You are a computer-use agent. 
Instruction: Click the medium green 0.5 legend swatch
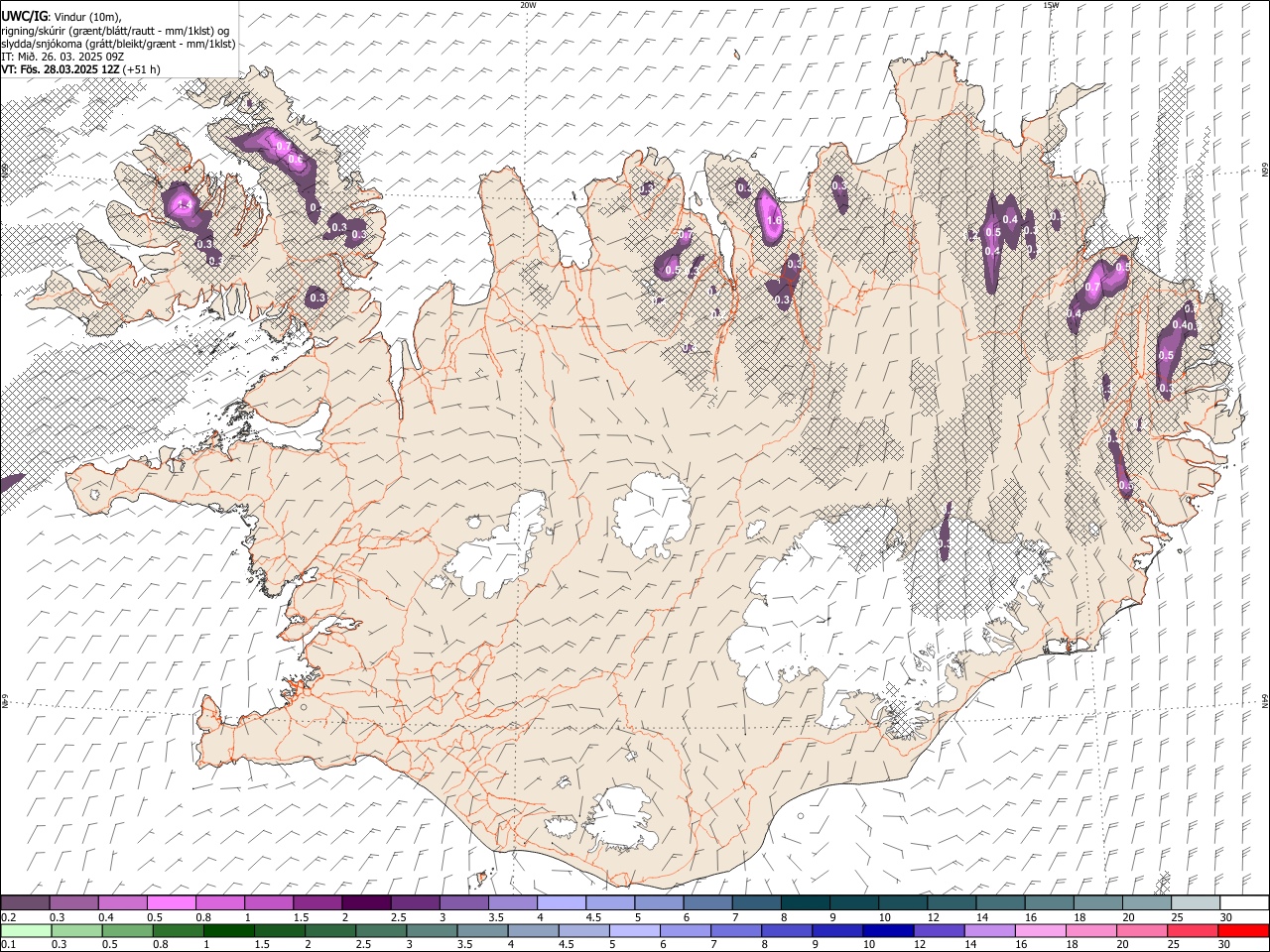(128, 930)
